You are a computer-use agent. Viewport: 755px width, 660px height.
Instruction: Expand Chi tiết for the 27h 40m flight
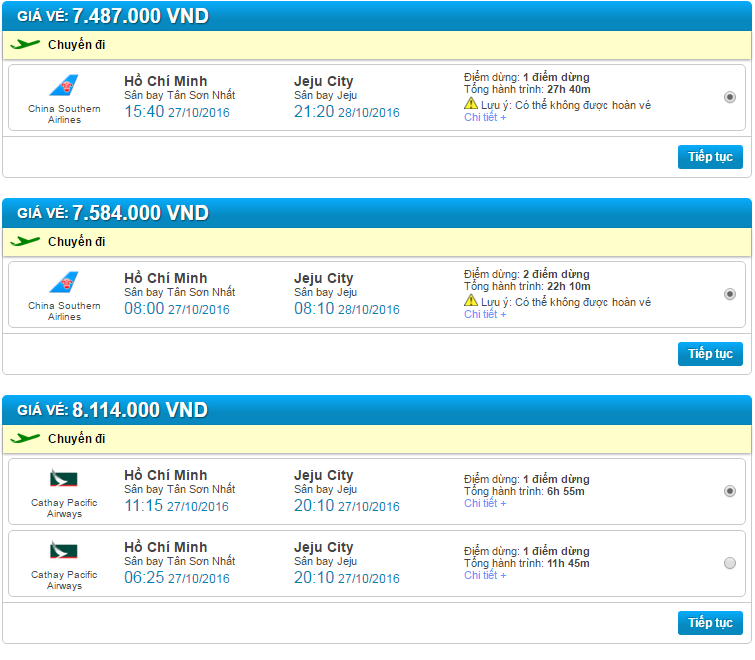pyautogui.click(x=485, y=117)
